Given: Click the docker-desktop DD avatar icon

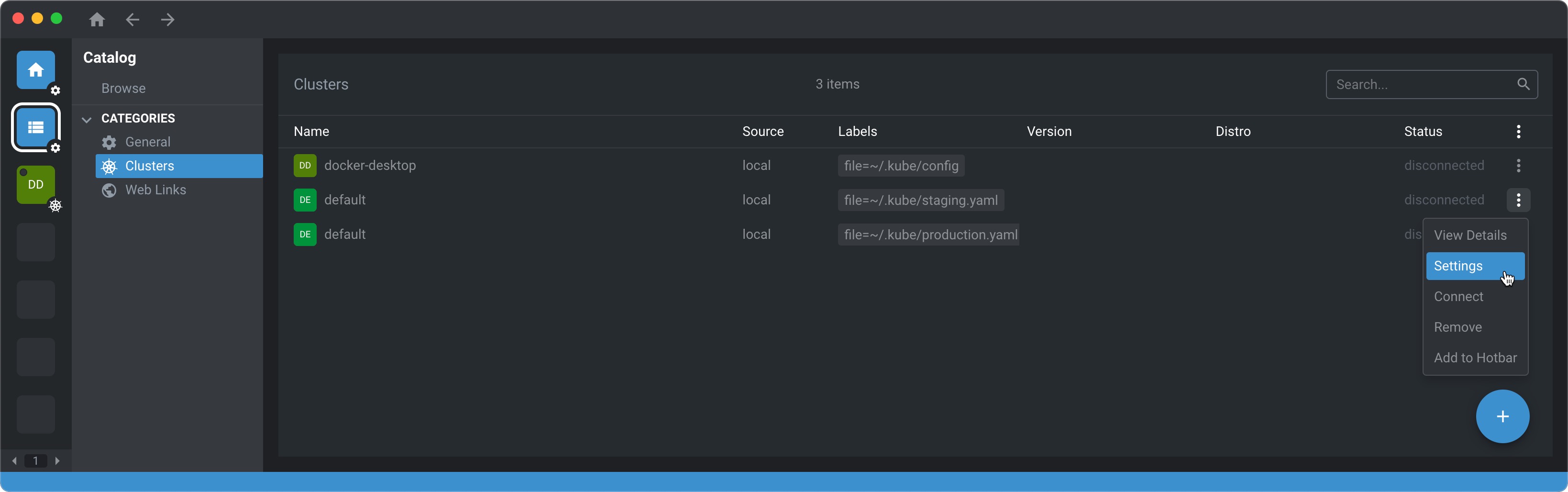Looking at the screenshot, I should coord(305,166).
